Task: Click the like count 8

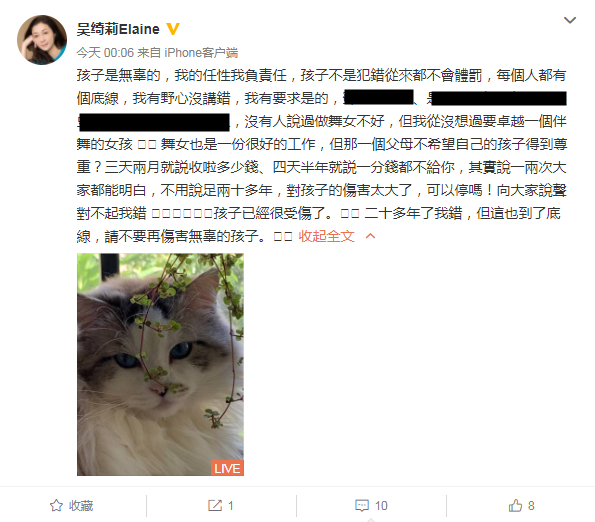Action: click(x=531, y=506)
